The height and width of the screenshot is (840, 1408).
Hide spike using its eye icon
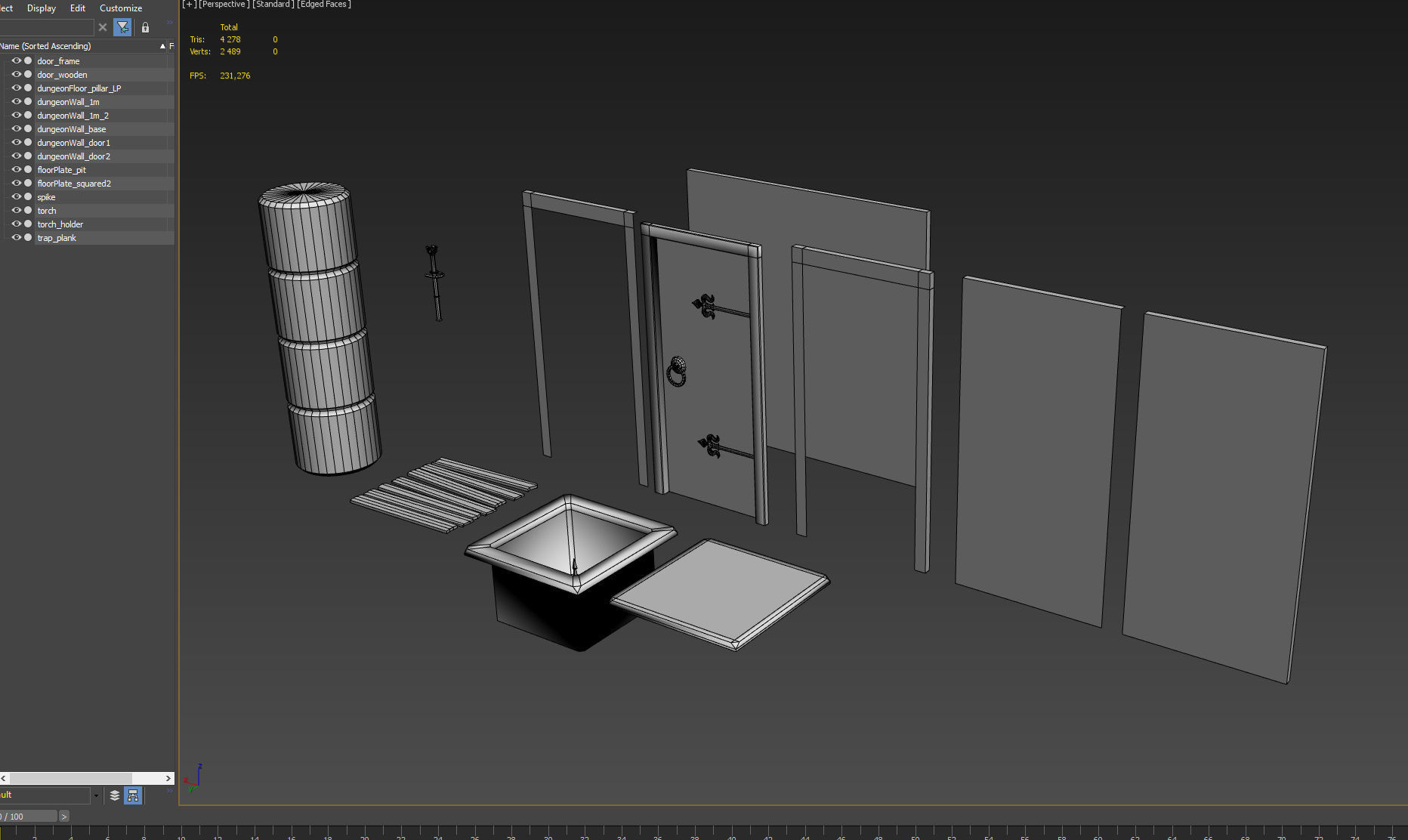[x=16, y=196]
